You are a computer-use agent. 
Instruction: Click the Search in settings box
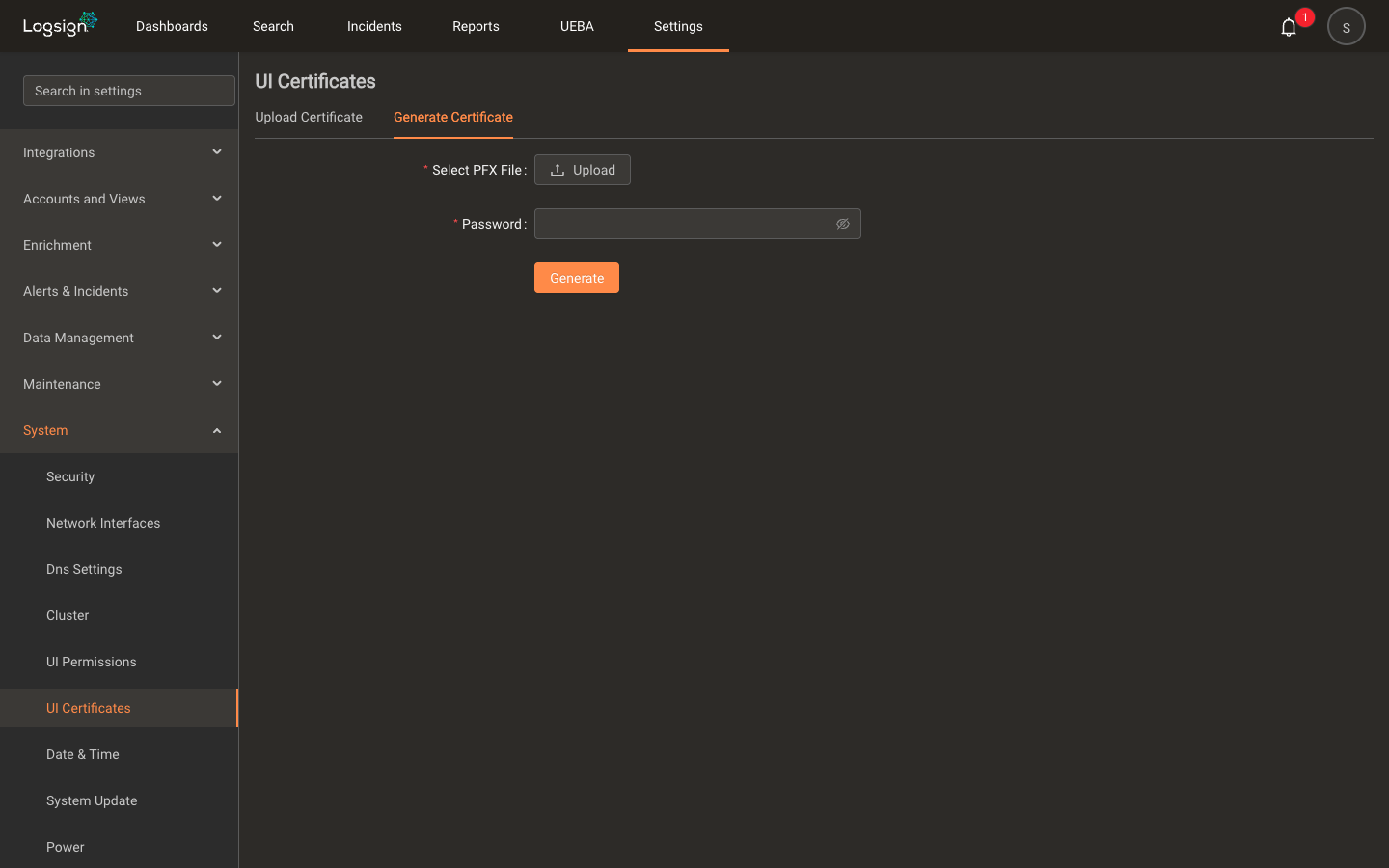coord(129,91)
